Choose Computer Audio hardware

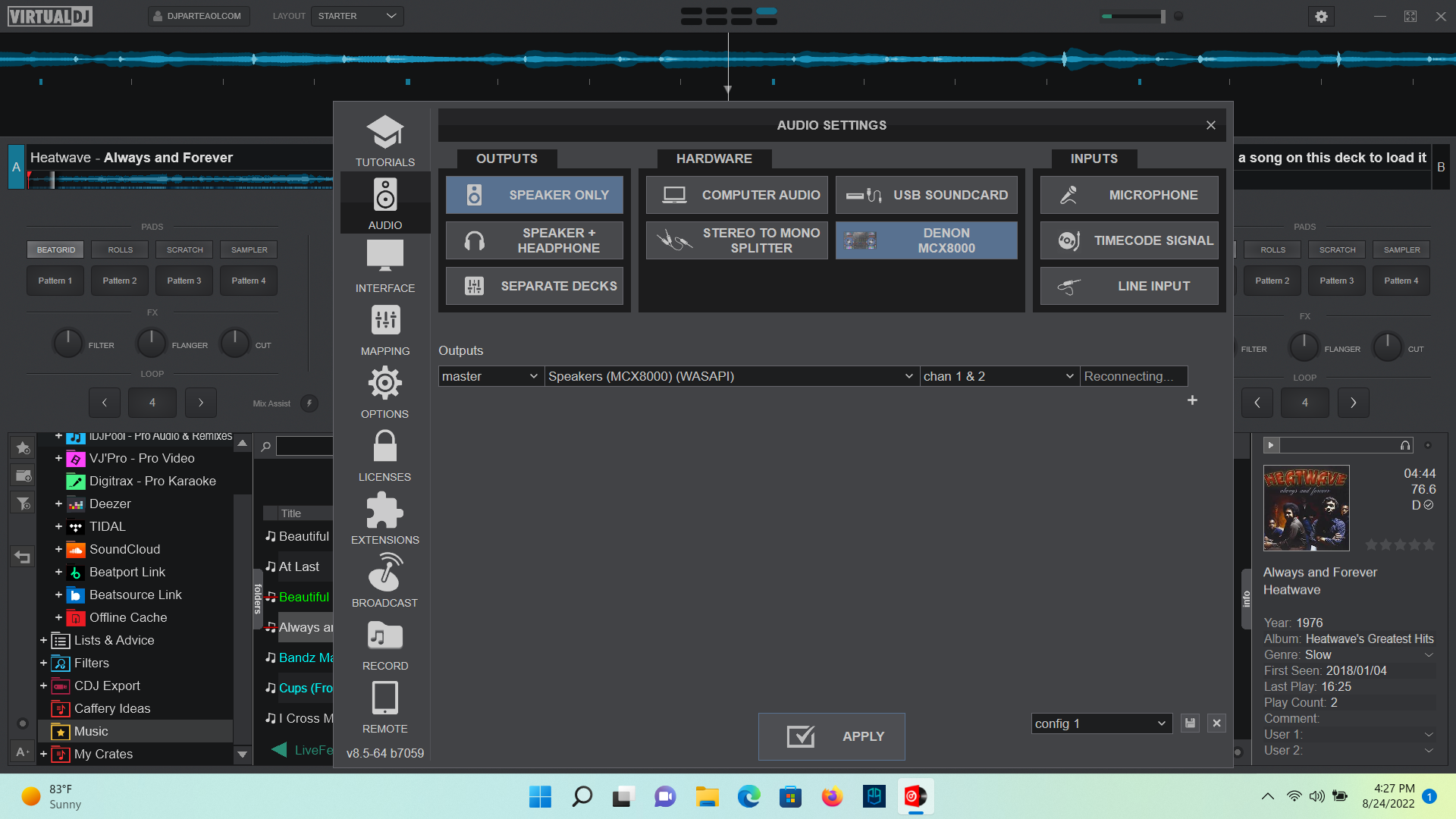(736, 195)
